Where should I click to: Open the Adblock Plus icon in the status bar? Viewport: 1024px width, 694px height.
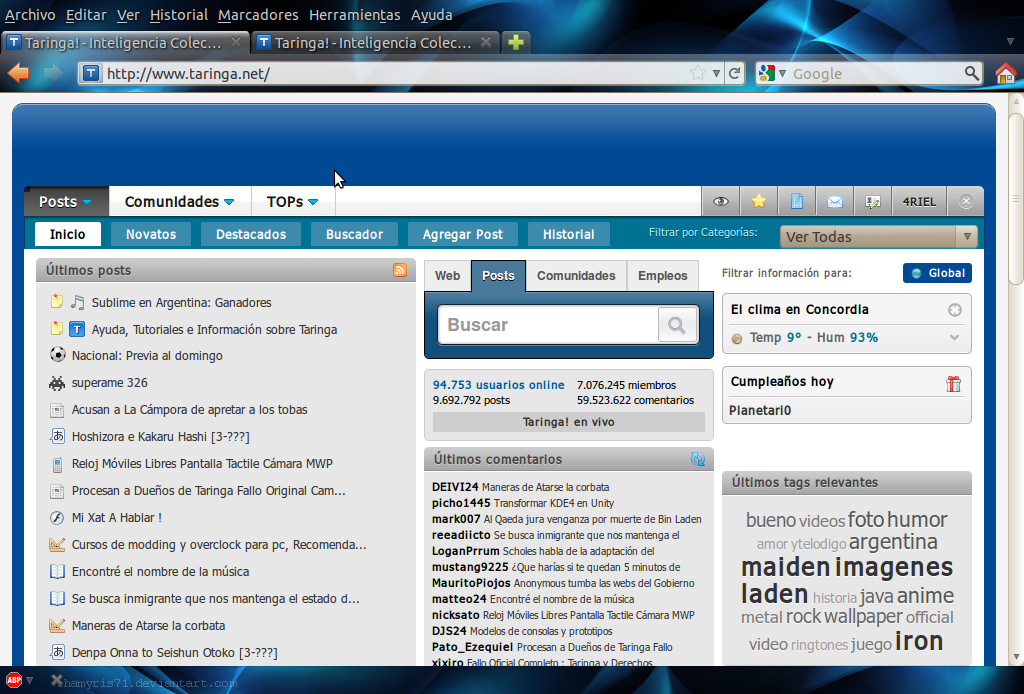[x=14, y=680]
